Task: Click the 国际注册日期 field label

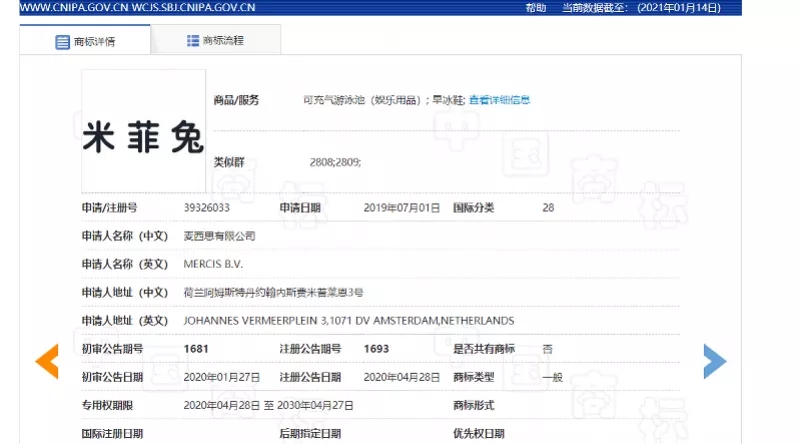Action: click(112, 434)
